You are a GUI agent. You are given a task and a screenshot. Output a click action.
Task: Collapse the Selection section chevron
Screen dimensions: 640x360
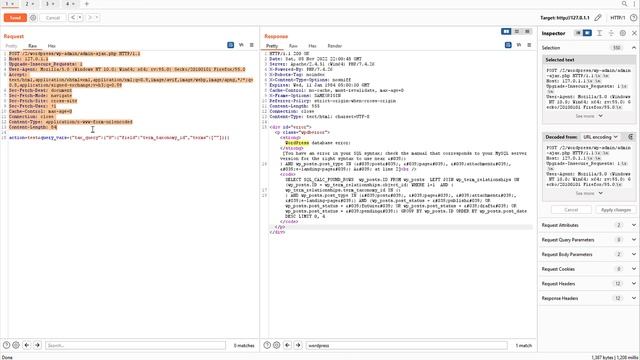coord(634,48)
